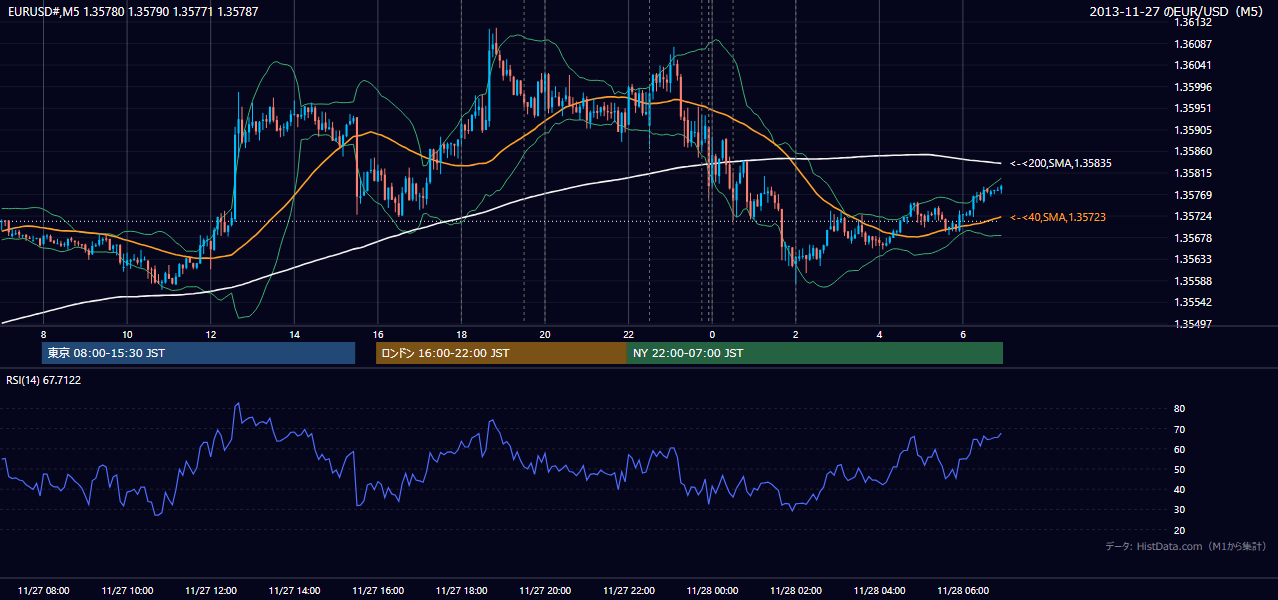Image resolution: width=1278 pixels, height=600 pixels.
Task: Click price axis value 1.35542
Action: click(x=1193, y=302)
